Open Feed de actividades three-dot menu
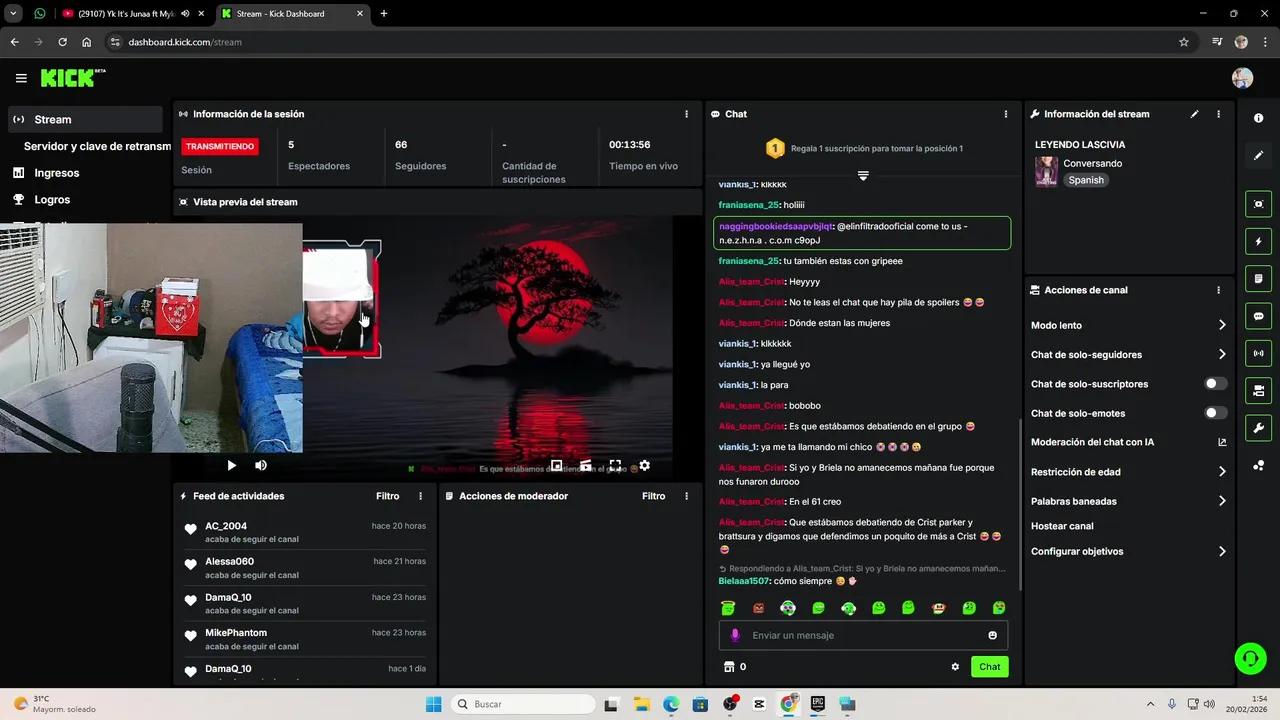This screenshot has width=1280, height=720. tap(420, 496)
